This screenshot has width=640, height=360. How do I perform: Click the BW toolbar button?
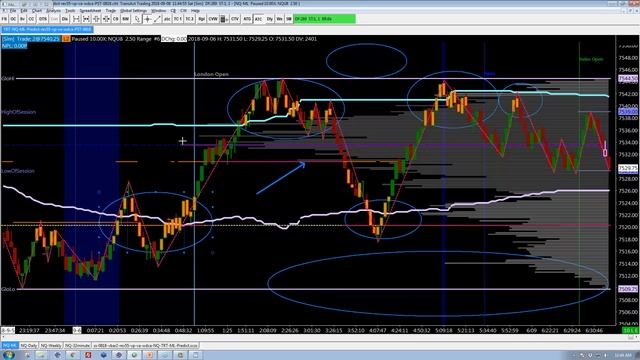(126, 19)
